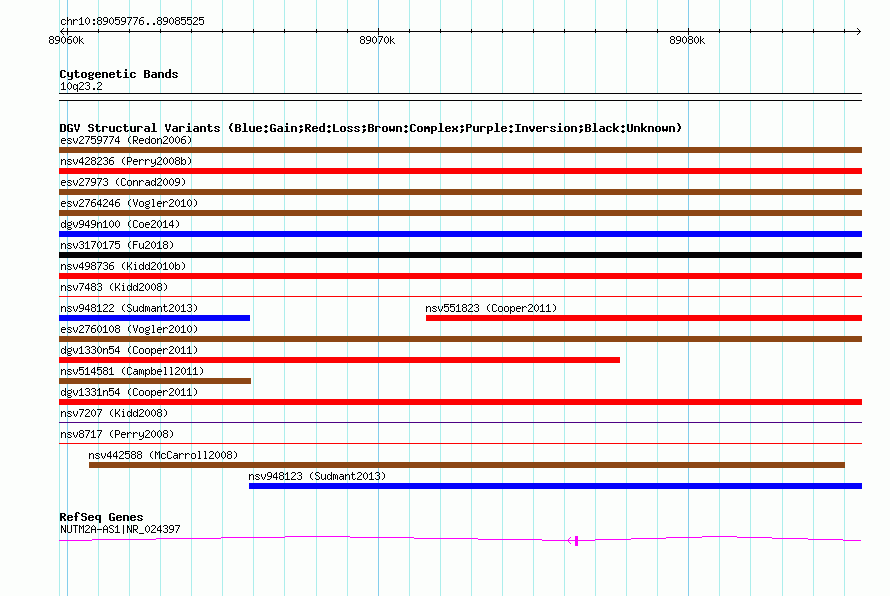Open nsv3170175 (Fu2018) label
The image size is (890, 596).
pos(117,245)
